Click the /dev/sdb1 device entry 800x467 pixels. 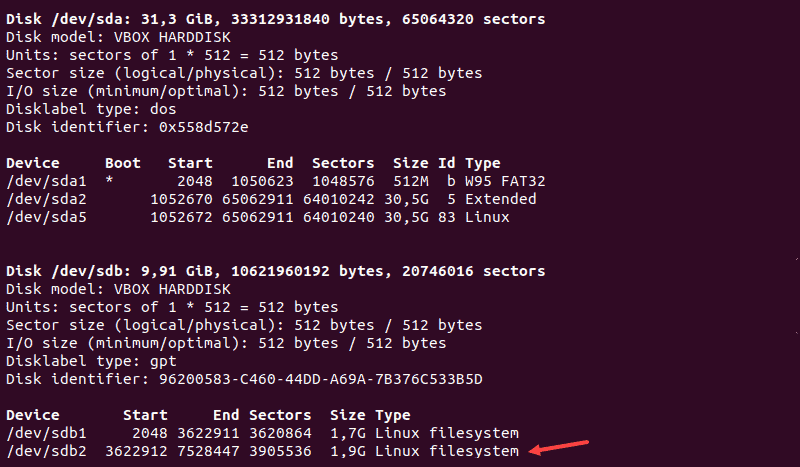point(46,433)
